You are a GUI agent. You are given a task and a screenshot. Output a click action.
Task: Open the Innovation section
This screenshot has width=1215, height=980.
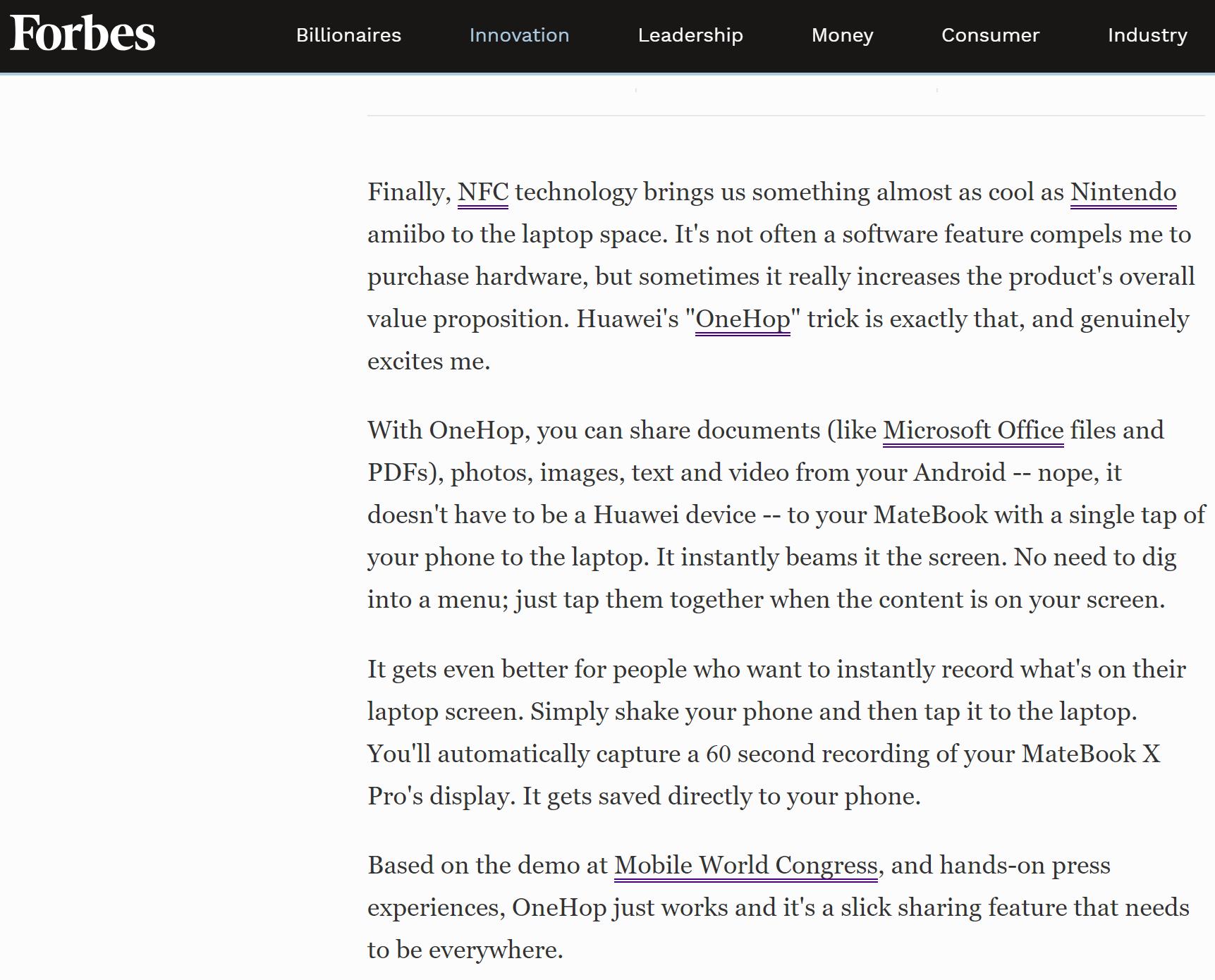click(x=519, y=35)
